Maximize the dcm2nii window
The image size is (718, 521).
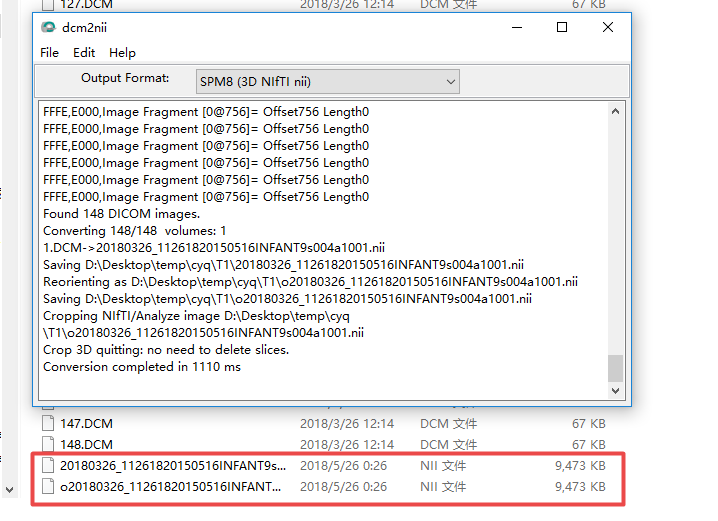tap(562, 27)
